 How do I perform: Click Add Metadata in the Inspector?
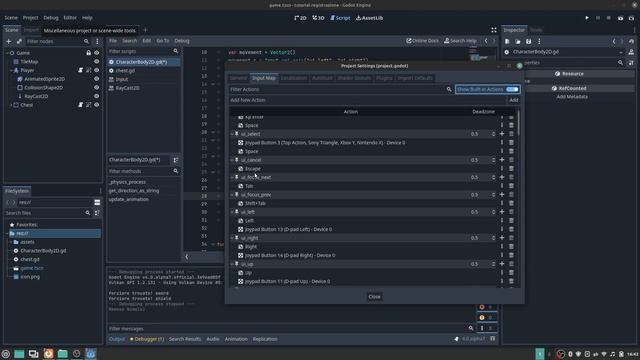pos(572,97)
